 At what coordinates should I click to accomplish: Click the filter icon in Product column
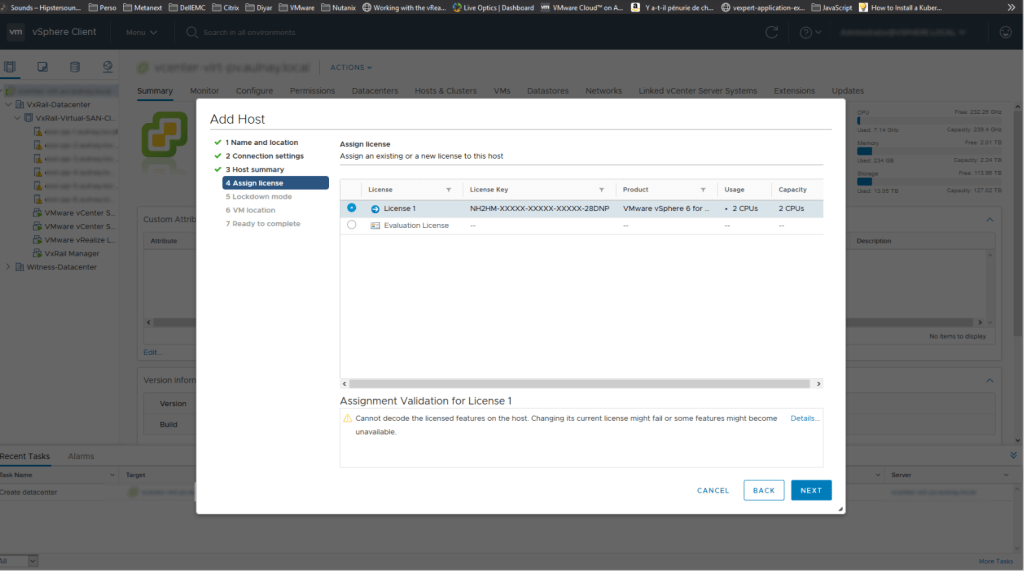[x=703, y=190]
